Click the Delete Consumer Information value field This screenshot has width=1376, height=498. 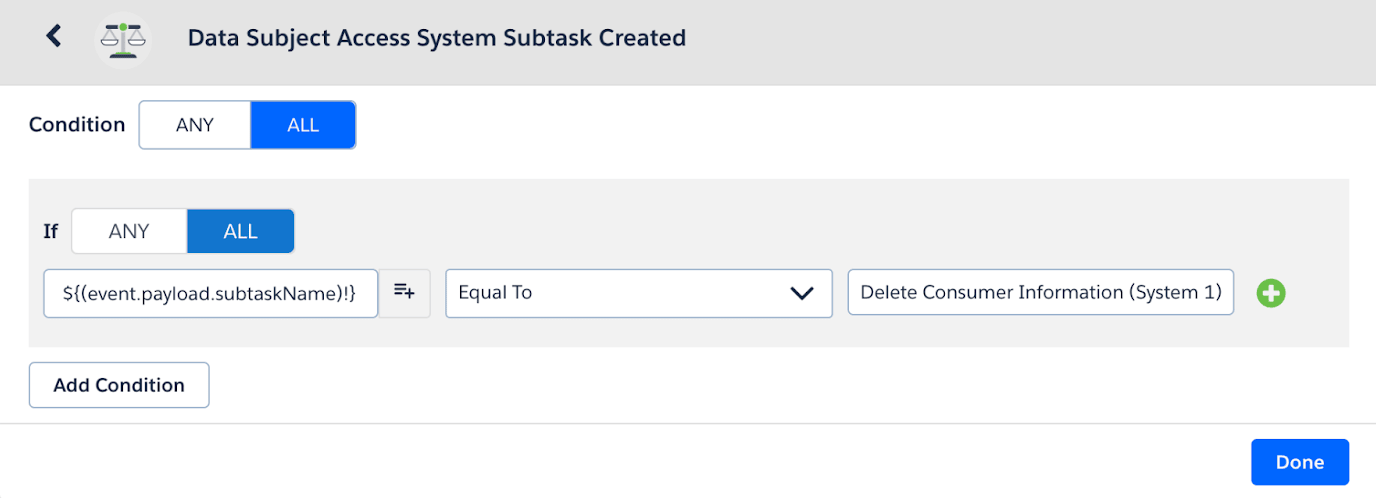(x=1040, y=292)
